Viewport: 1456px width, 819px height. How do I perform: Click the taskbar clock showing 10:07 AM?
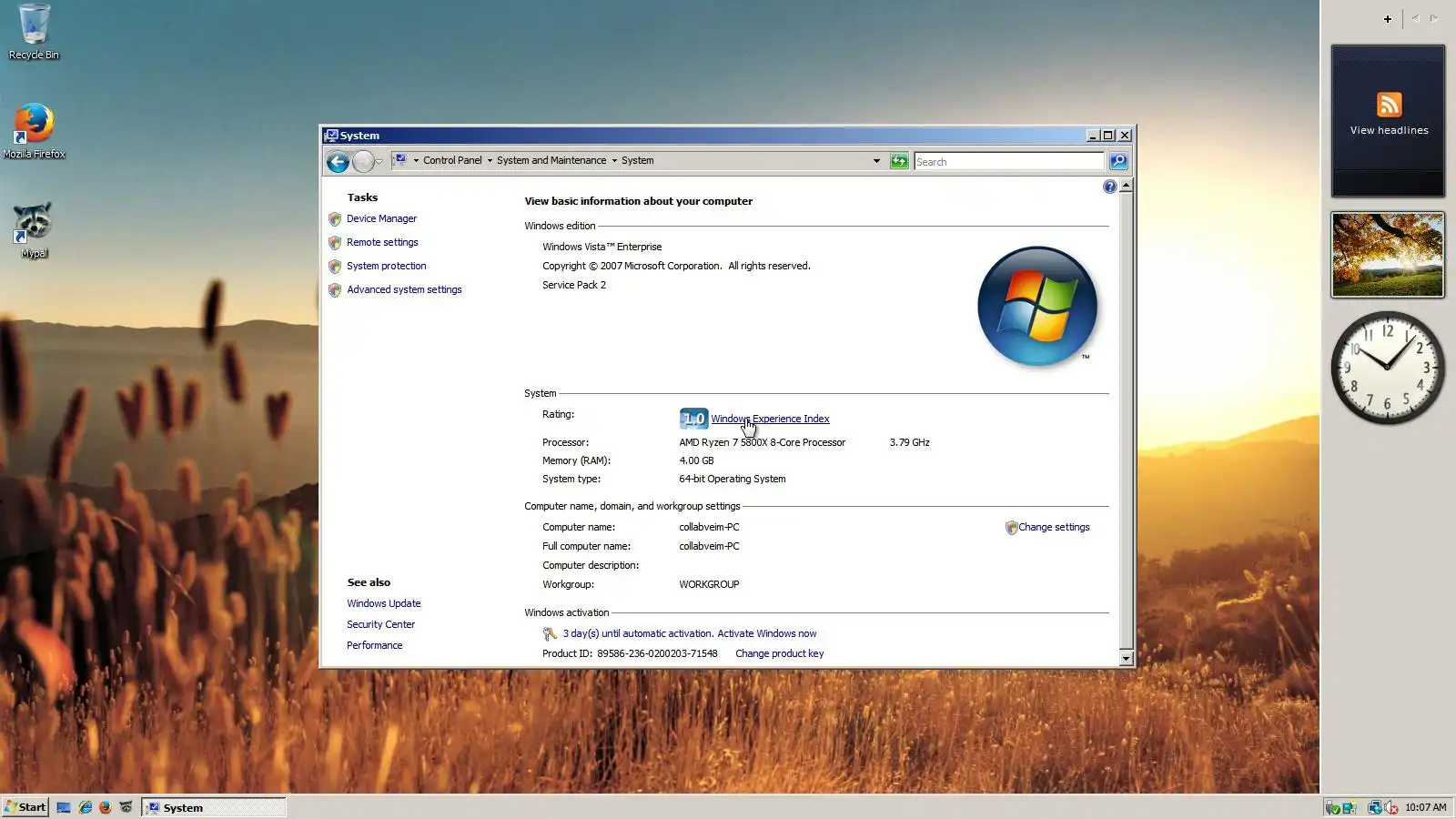pyautogui.click(x=1425, y=808)
